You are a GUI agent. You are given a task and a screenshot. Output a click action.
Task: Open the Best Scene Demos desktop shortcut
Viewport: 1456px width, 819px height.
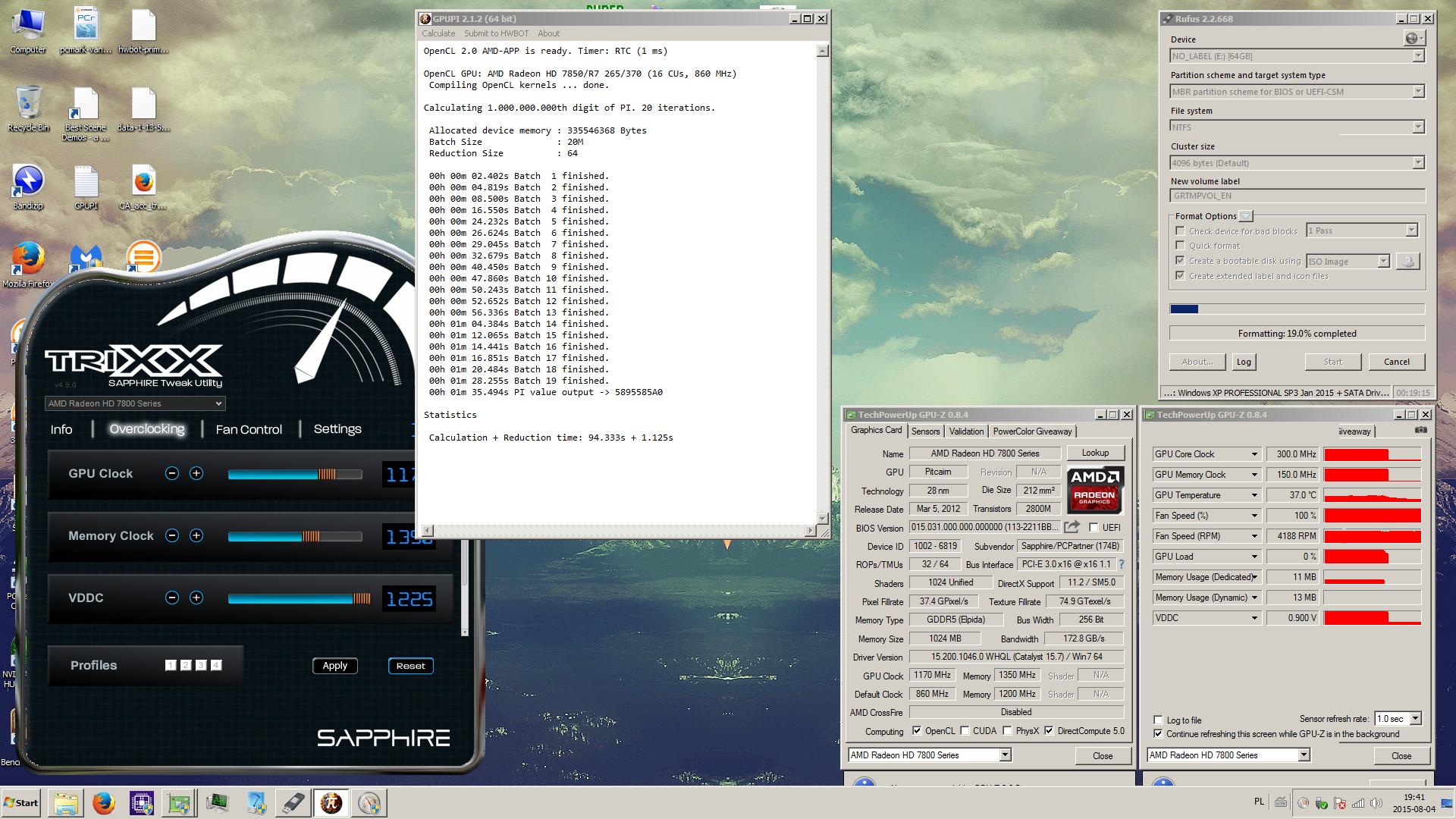click(x=86, y=114)
